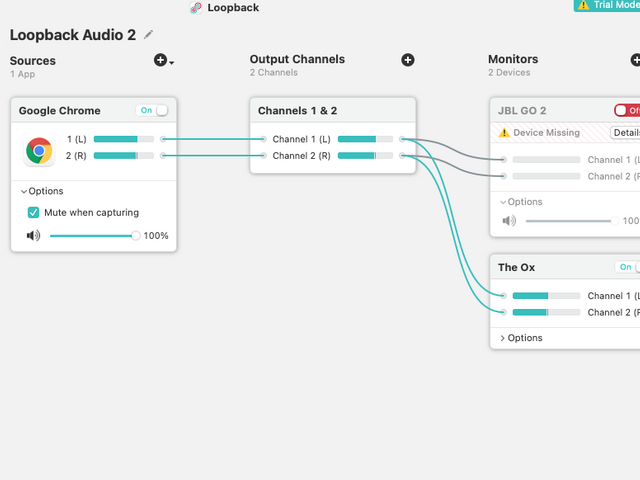
Task: Click the Trial Mode badge
Action: [x=607, y=5]
